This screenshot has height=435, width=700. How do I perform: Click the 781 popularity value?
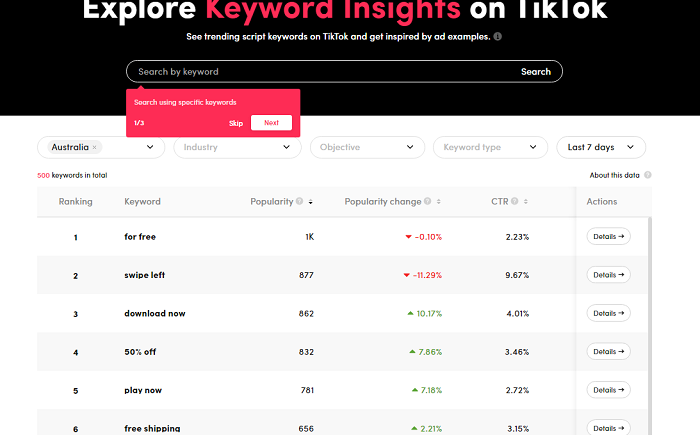coord(307,390)
